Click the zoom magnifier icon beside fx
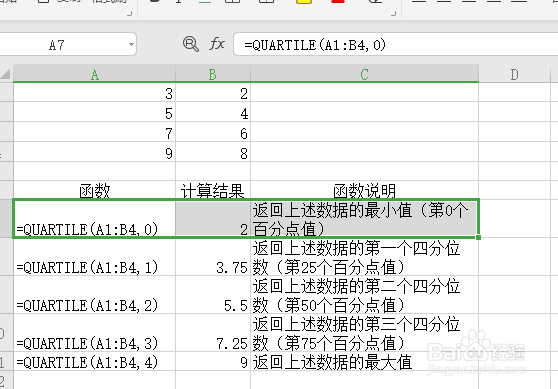558x389 pixels. click(191, 44)
